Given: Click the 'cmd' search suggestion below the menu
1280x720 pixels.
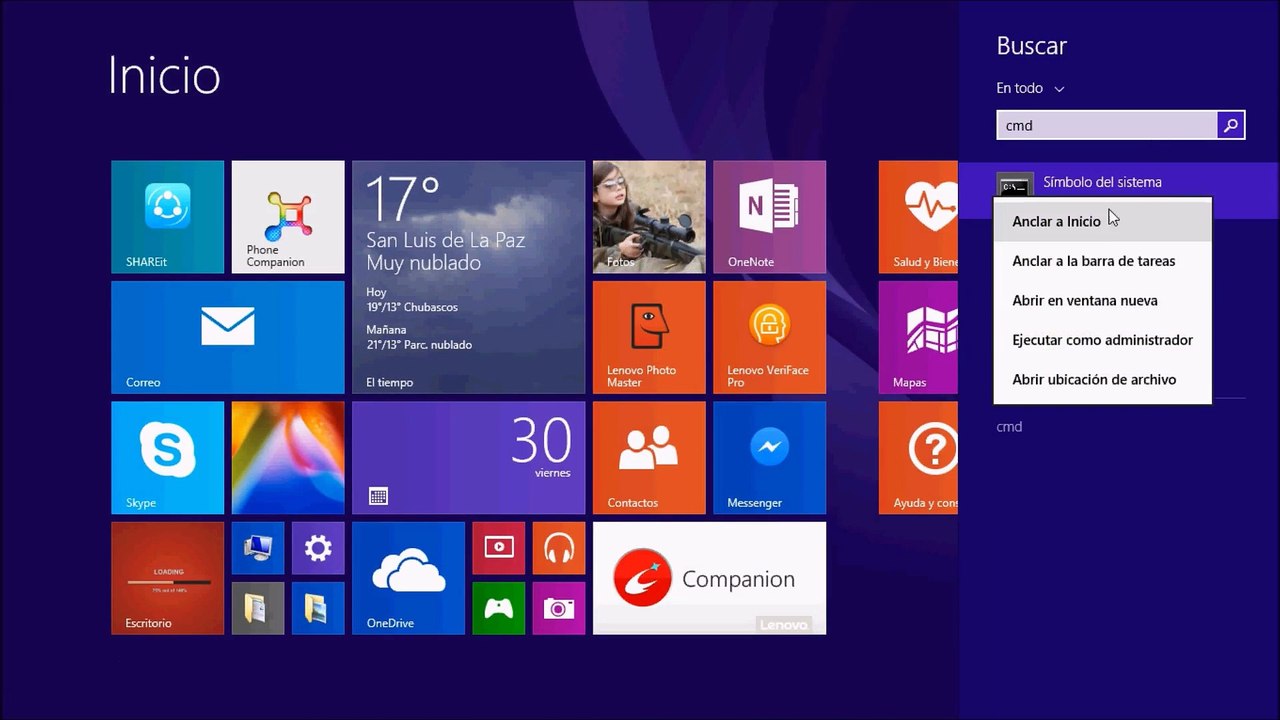Looking at the screenshot, I should tap(1009, 427).
